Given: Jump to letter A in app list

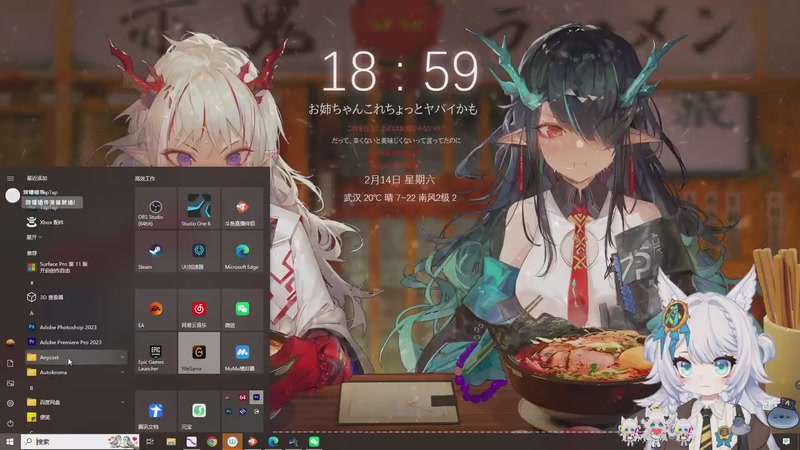Looking at the screenshot, I should coord(31,312).
